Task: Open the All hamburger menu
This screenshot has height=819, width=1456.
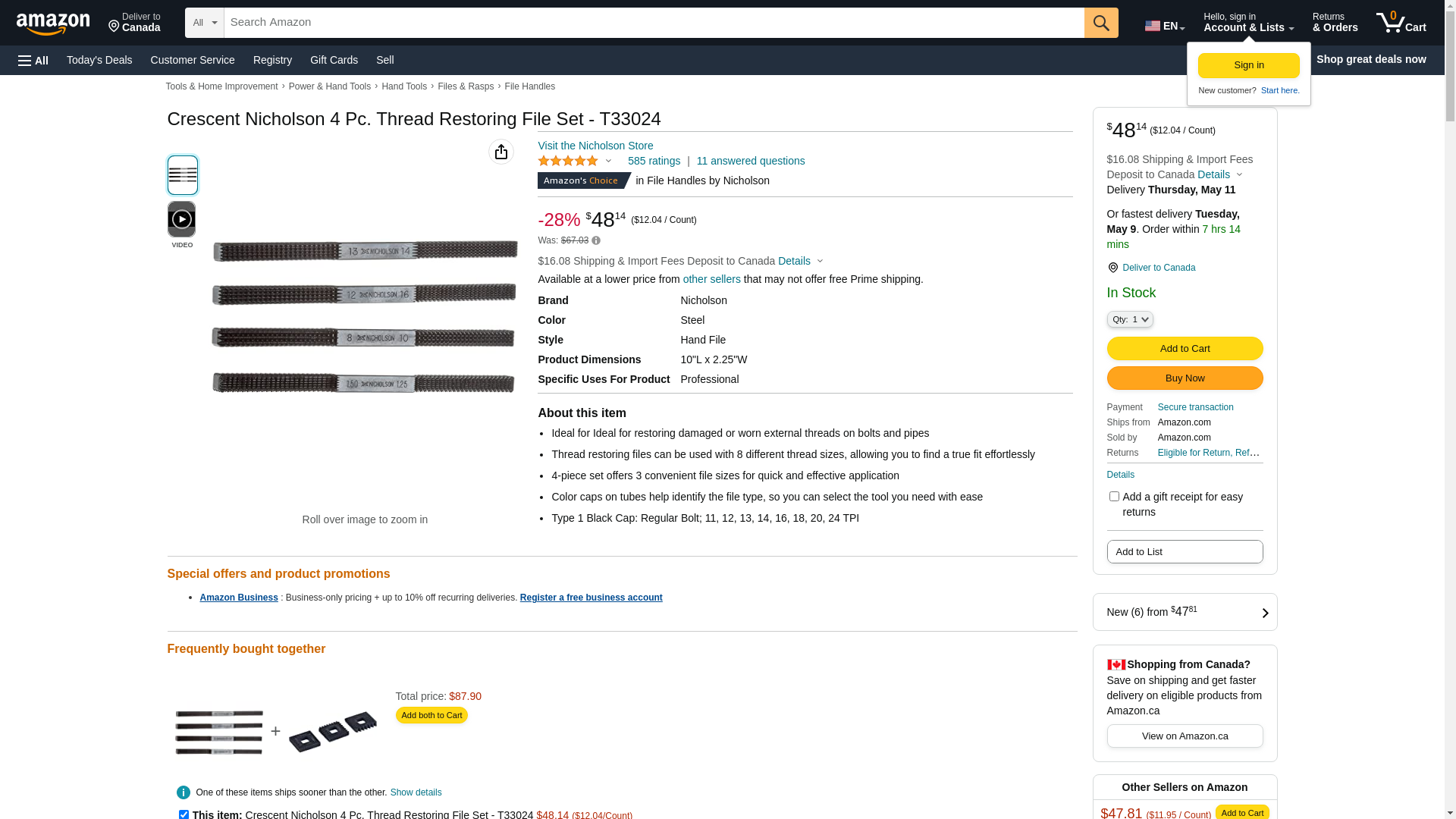Action: click(33, 60)
